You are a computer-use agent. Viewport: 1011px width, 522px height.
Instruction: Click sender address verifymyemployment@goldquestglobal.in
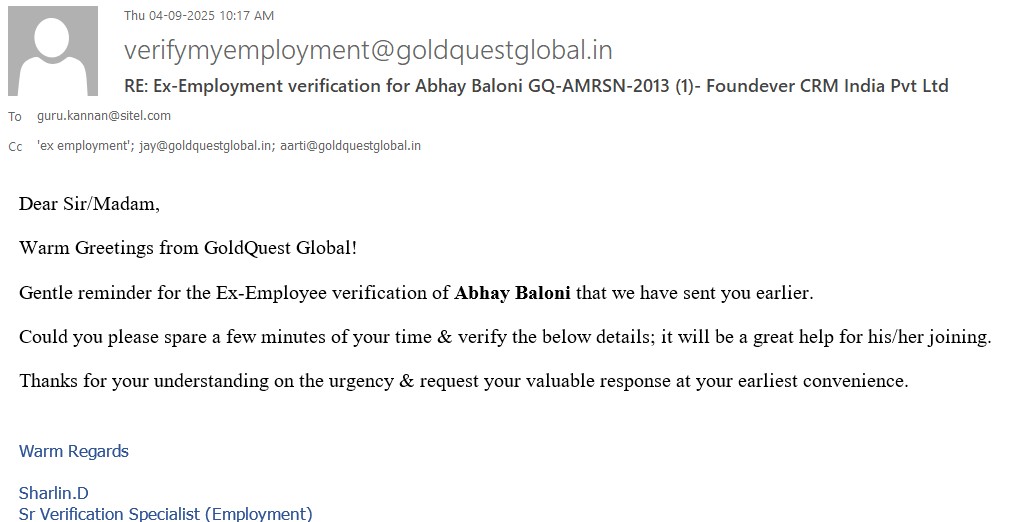point(368,50)
